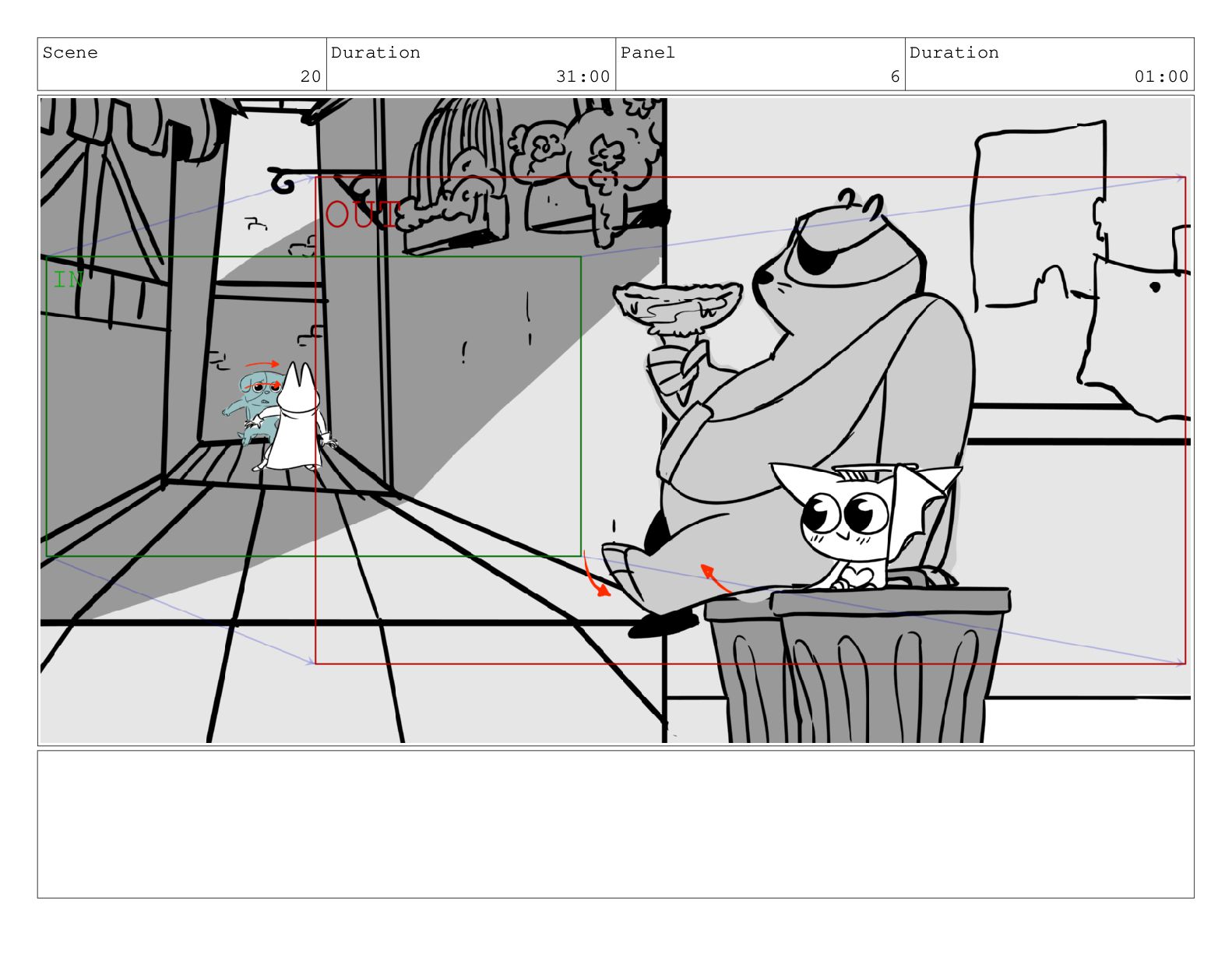This screenshot has height=954, width=1232.
Task: Click the Duration label beside the Panel cell
Action: pyautogui.click(x=954, y=53)
